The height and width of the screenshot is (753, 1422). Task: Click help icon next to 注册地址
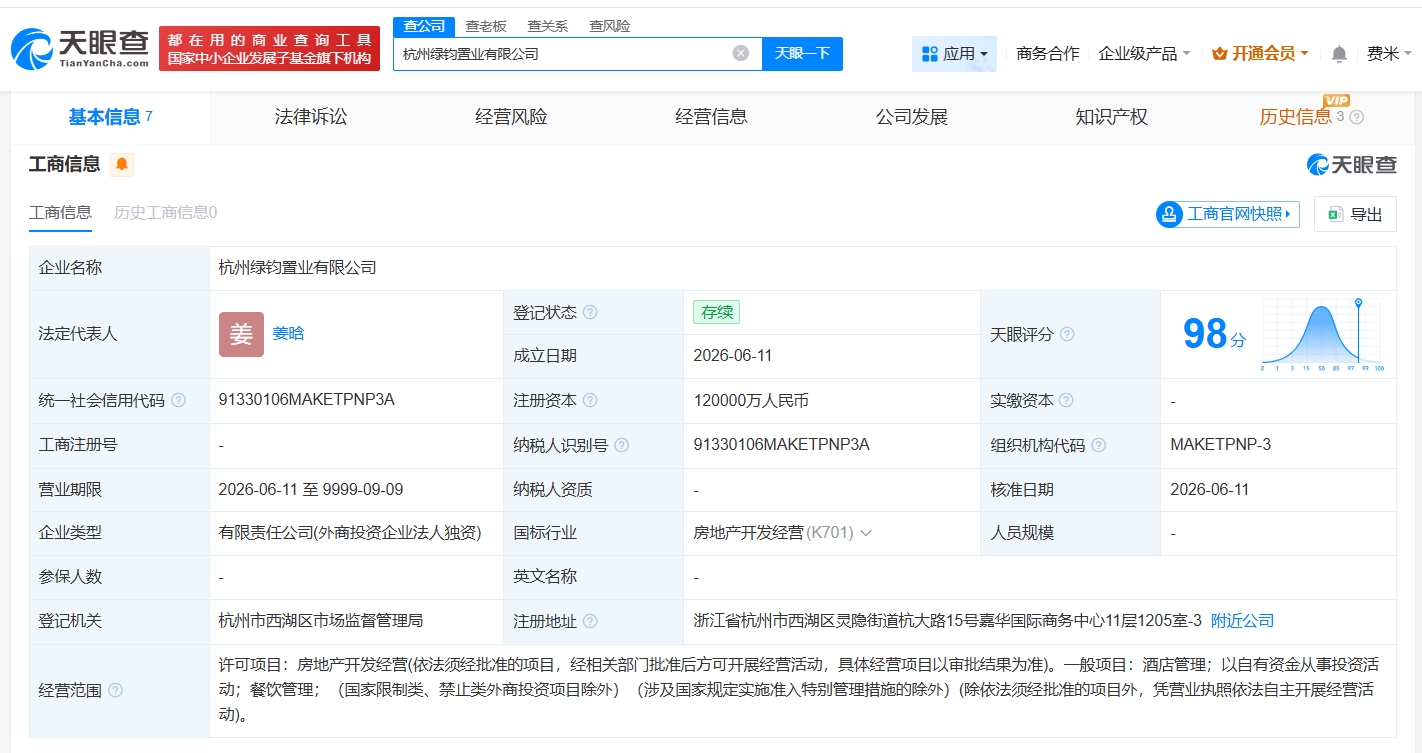click(590, 621)
